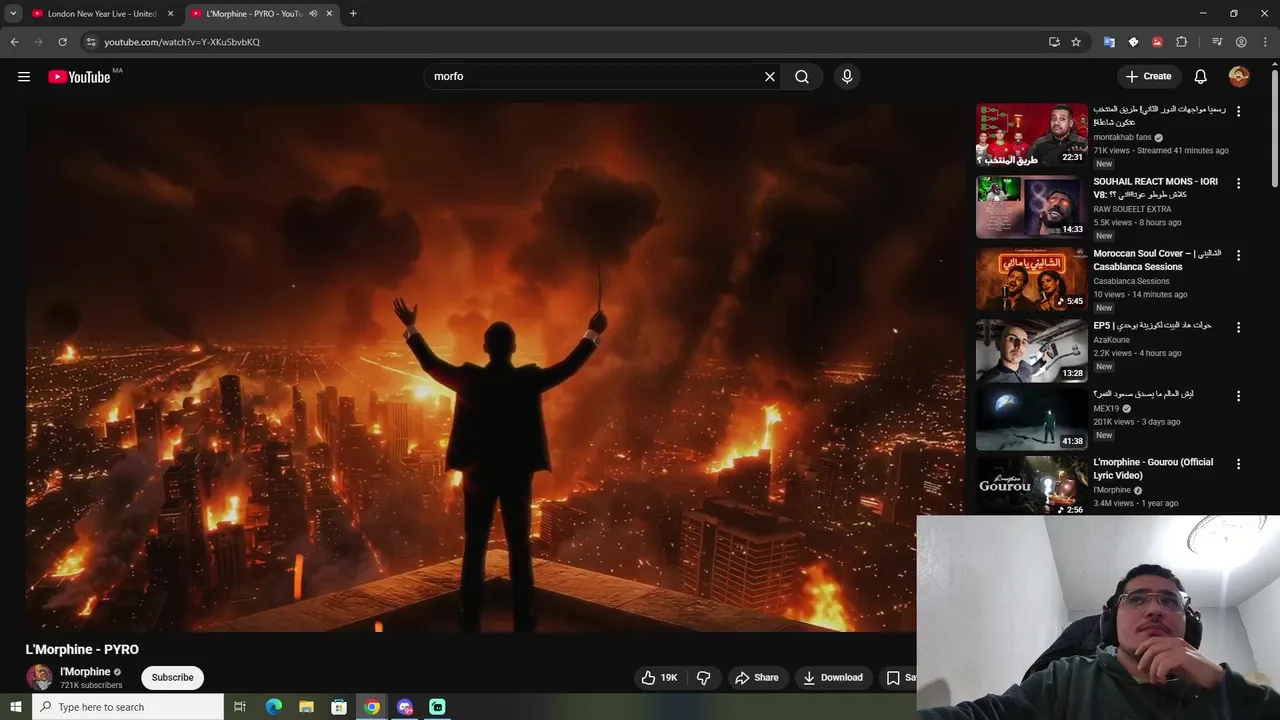Open SOUHAIL REACT MONS 14:33 thumbnail
This screenshot has height=720, width=1280.
(x=1031, y=207)
